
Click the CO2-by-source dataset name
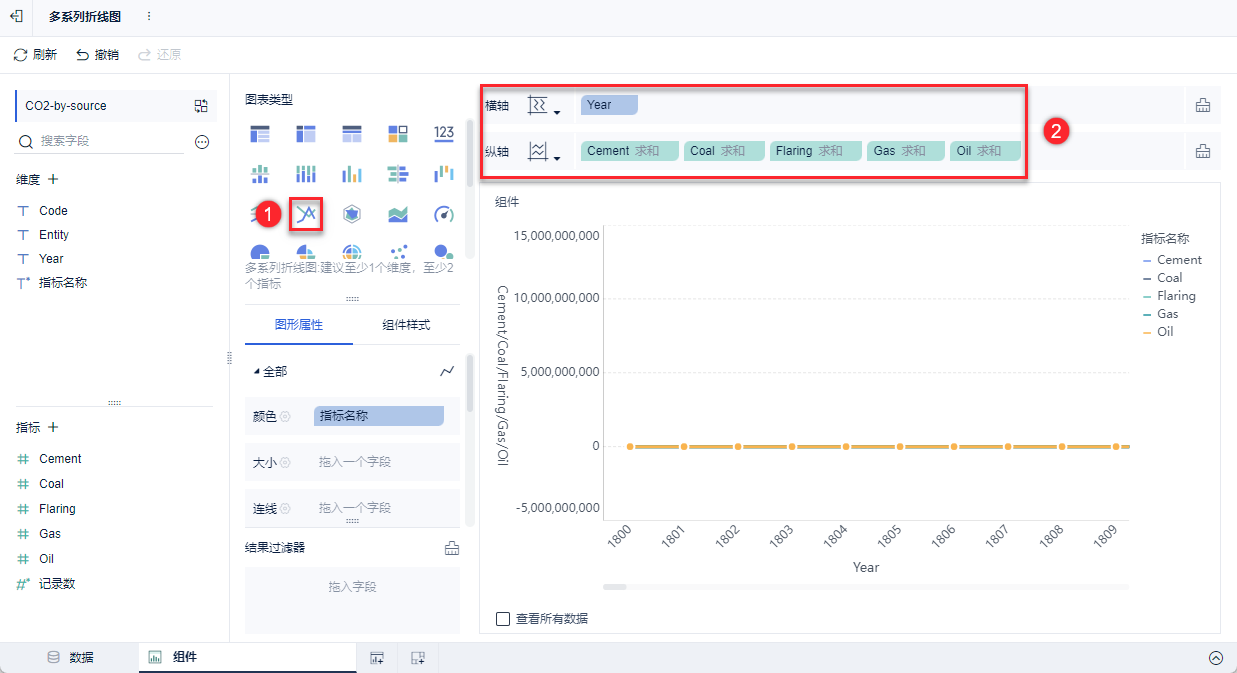(x=66, y=106)
